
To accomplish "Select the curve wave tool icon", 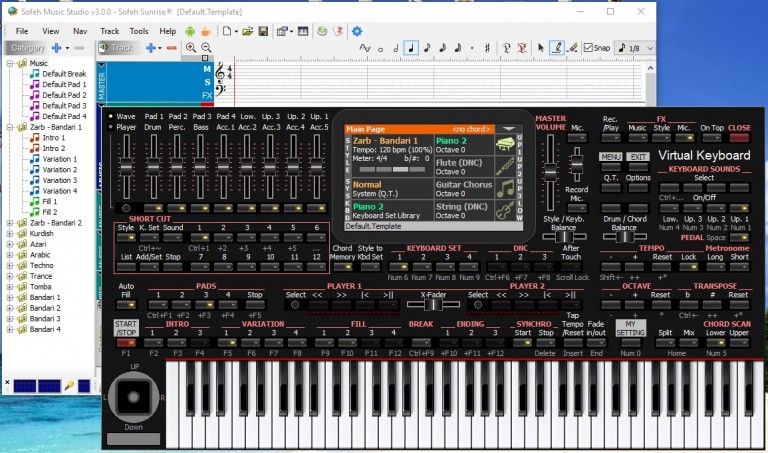I will [x=365, y=48].
